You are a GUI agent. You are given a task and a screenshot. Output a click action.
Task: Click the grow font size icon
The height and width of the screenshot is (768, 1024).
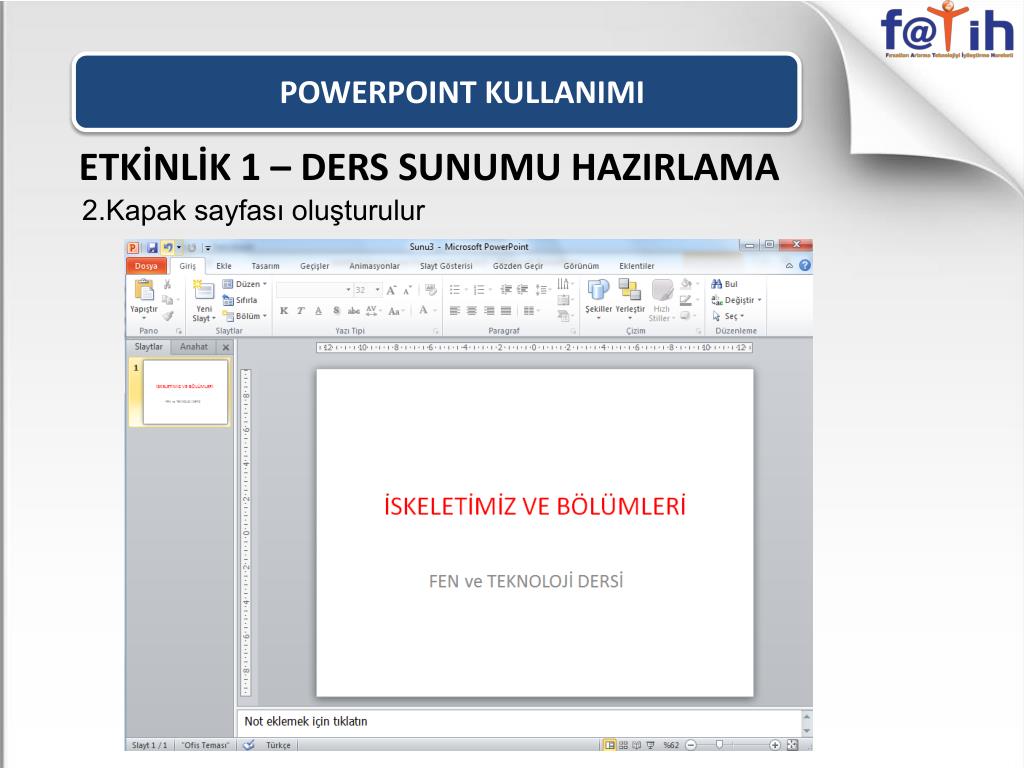391,290
